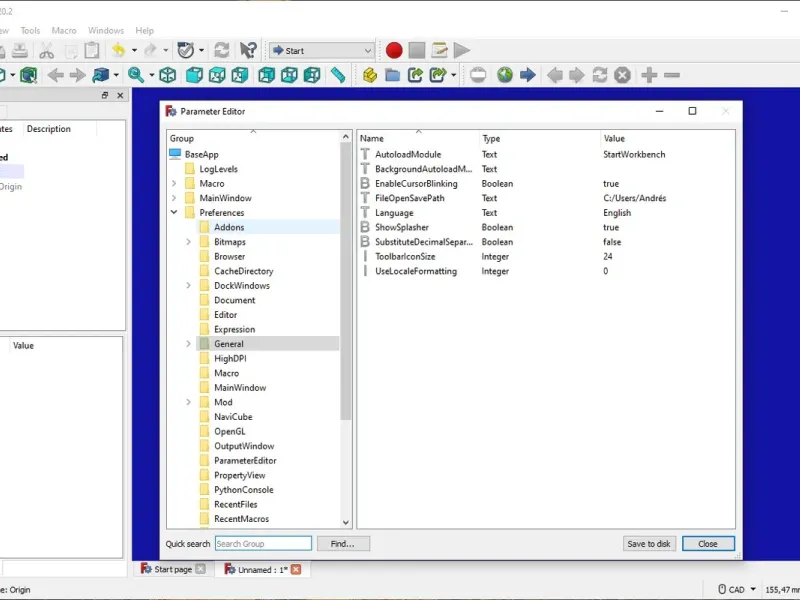Viewport: 800px width, 600px height.
Task: Collapse the Preferences tree node
Action: [175, 213]
